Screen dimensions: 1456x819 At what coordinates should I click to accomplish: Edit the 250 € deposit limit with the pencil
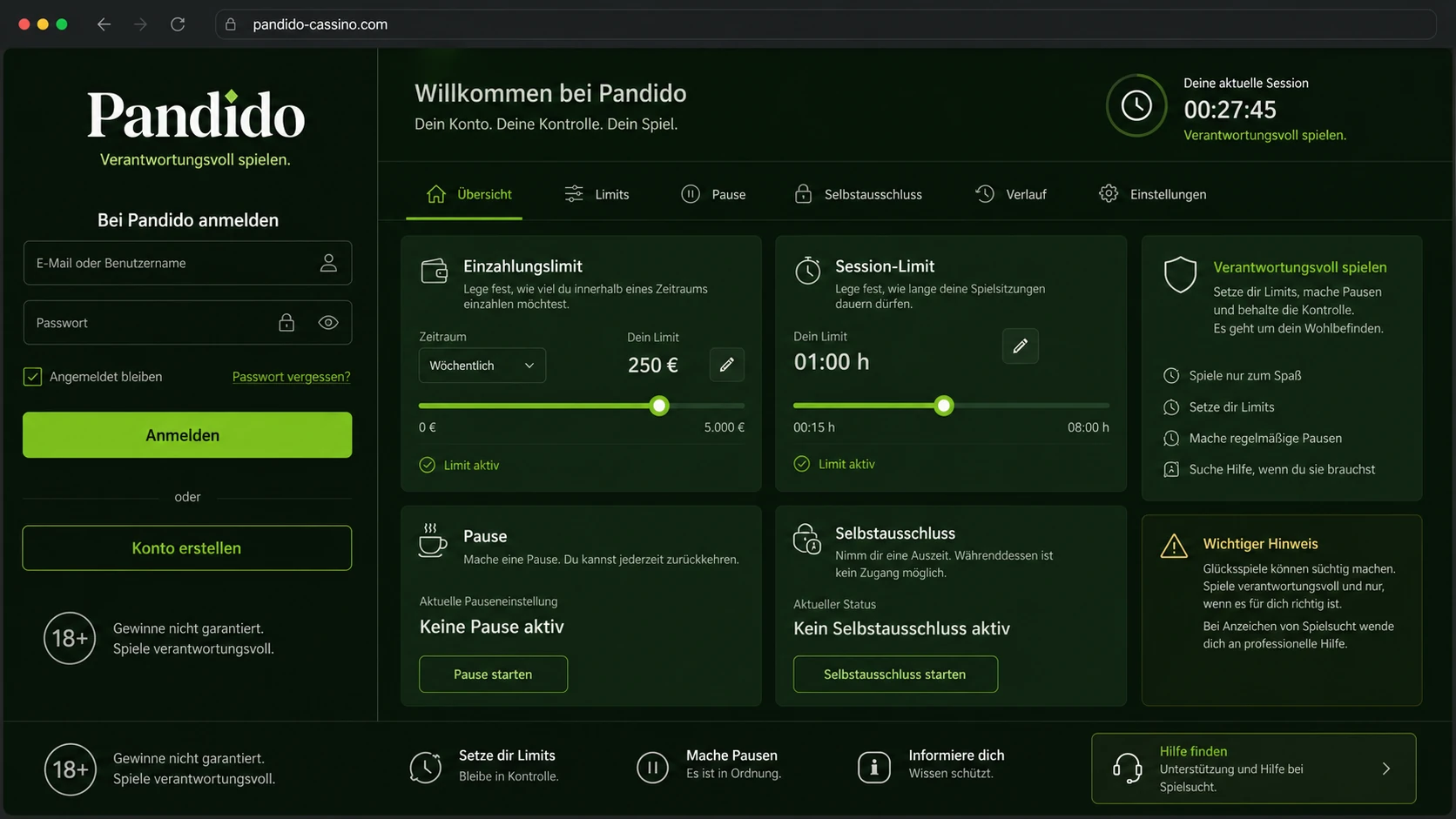point(727,365)
